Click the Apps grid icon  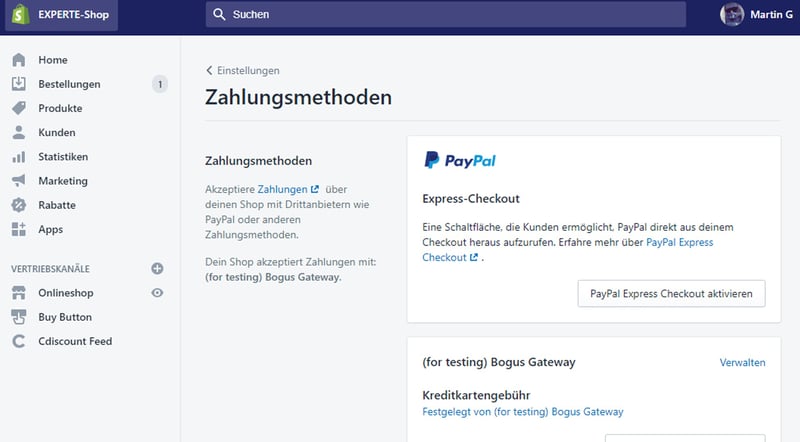pos(19,229)
